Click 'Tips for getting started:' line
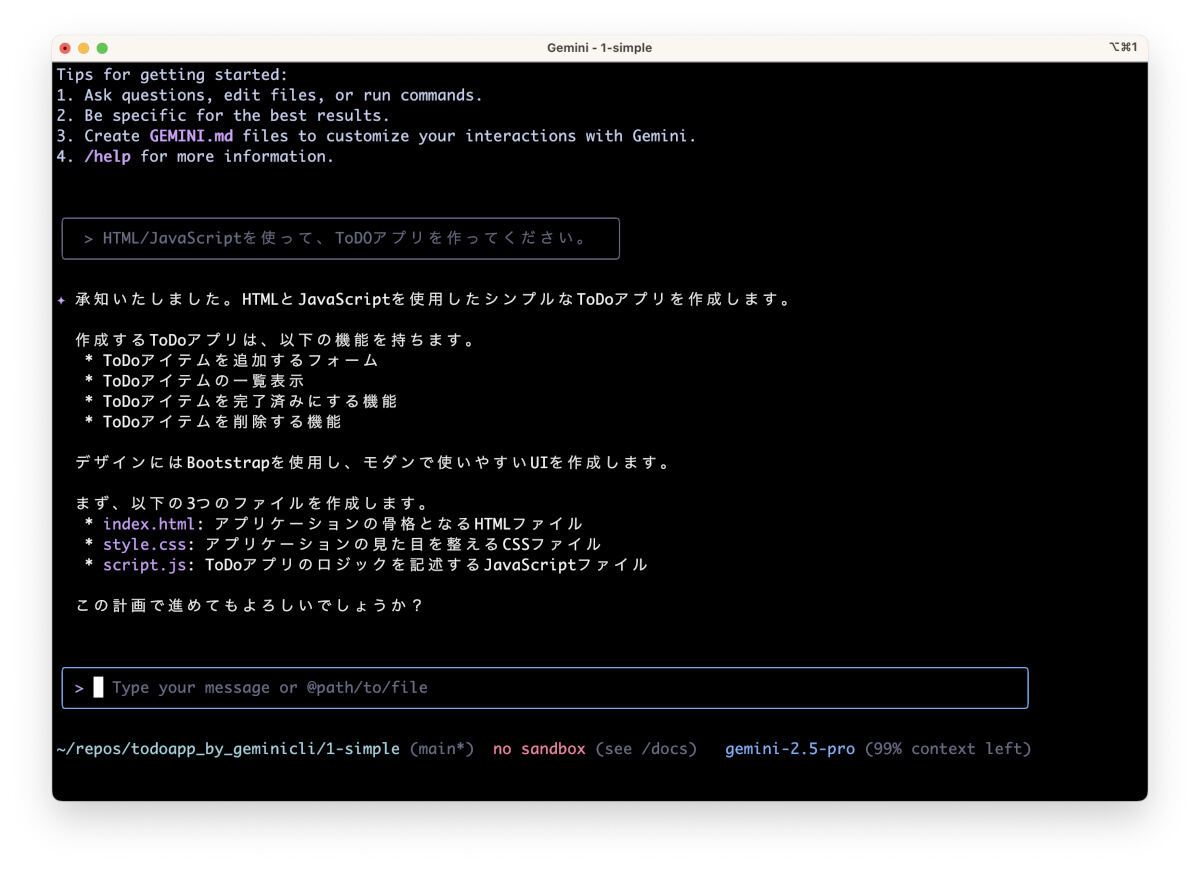1200x870 pixels. click(171, 75)
